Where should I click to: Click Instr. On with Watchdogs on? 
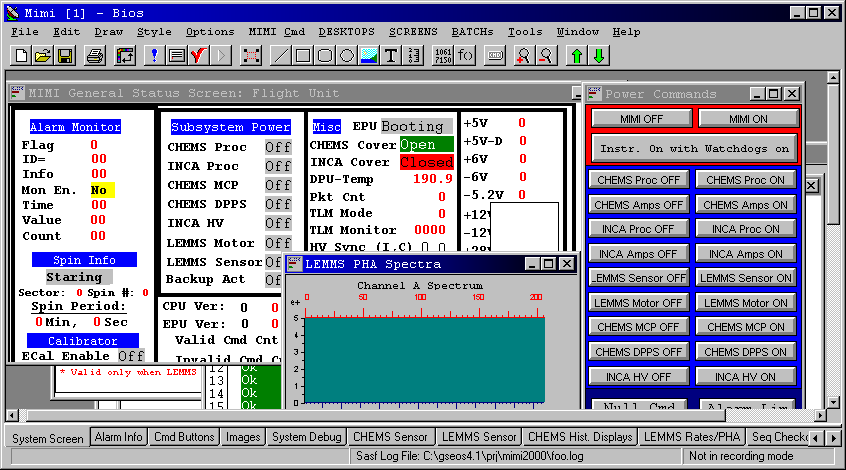point(694,148)
